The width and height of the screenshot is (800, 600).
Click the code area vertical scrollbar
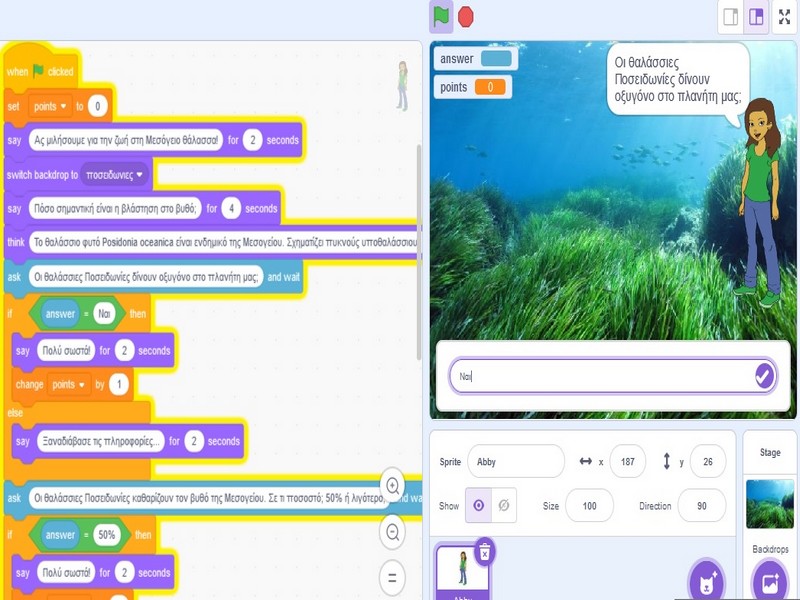point(419,250)
